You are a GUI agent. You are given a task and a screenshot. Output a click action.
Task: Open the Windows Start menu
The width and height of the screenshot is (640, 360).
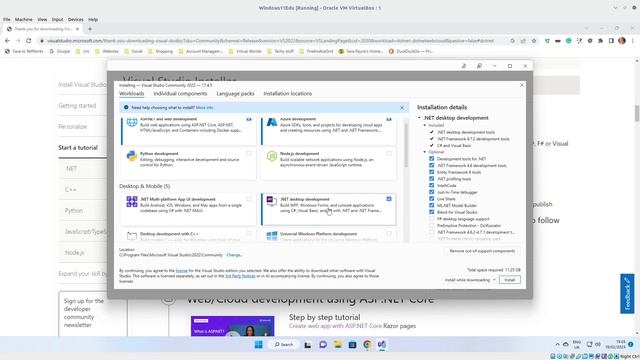259,344
